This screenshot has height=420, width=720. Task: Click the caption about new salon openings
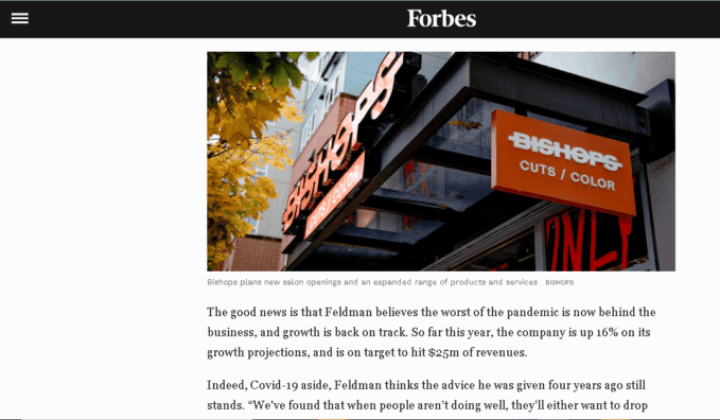tap(372, 282)
